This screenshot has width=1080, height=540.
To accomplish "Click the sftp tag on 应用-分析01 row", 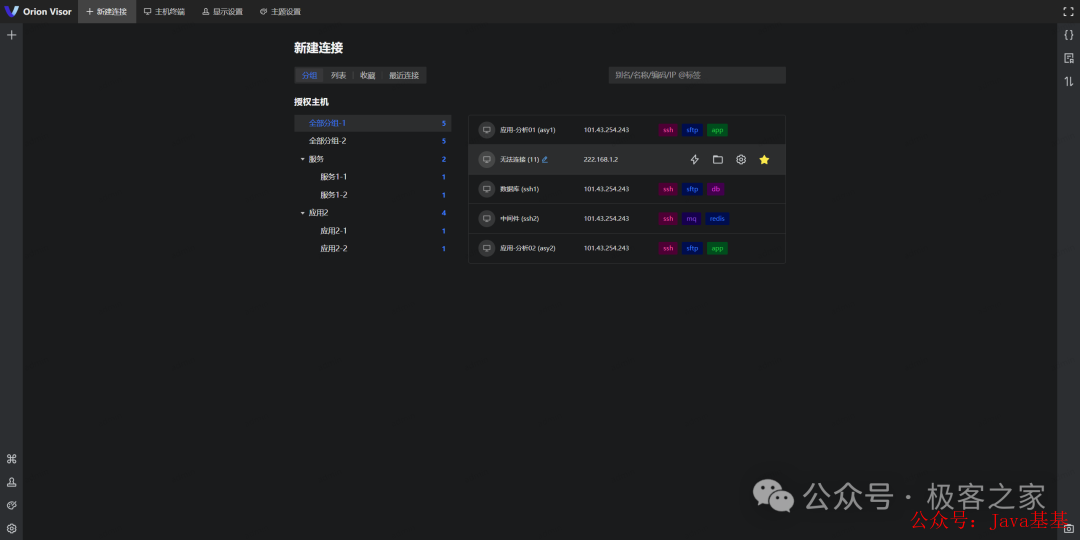I will (x=692, y=129).
